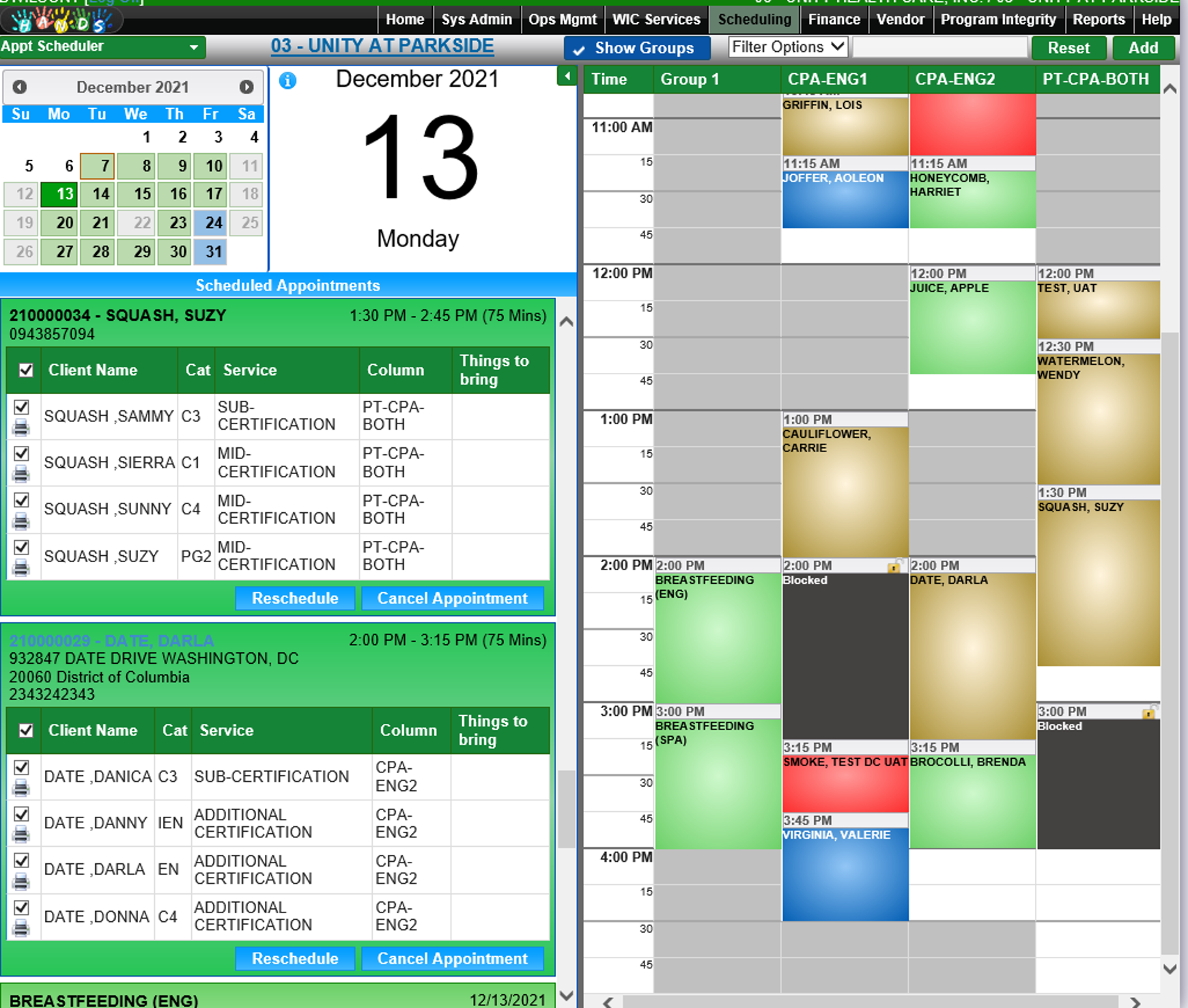This screenshot has width=1188, height=1008.
Task: Open the 03 - UNITY AT PARKSIDE link
Action: click(x=382, y=46)
